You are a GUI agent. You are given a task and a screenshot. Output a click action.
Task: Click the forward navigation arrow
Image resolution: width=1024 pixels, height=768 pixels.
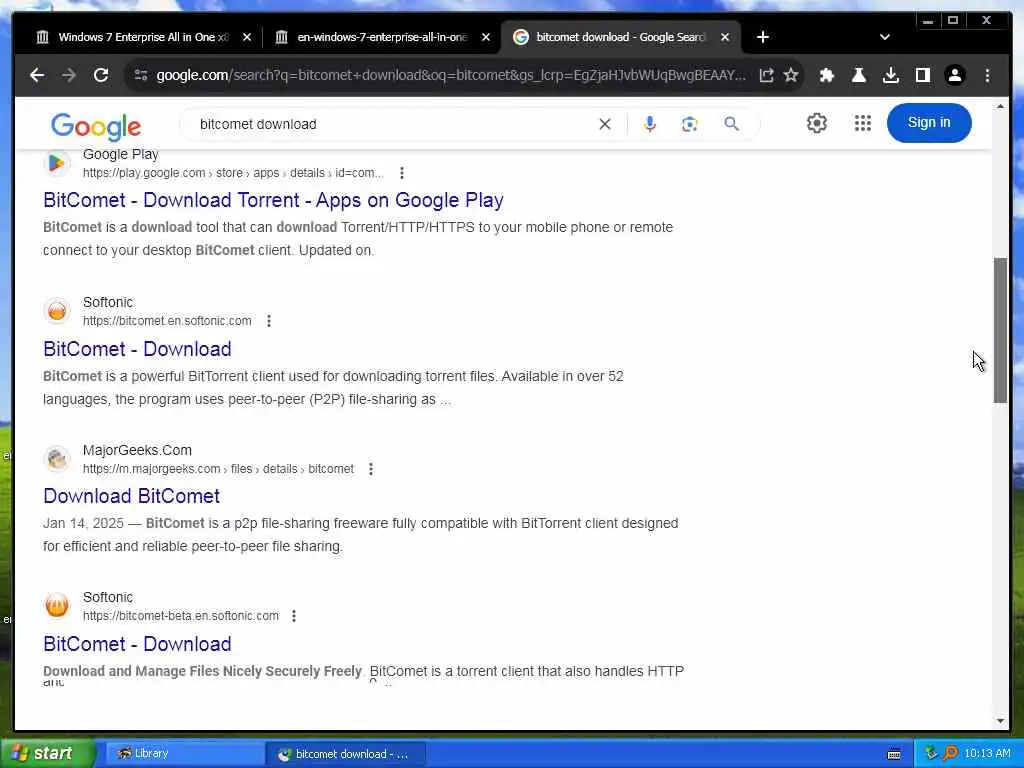[x=69, y=75]
